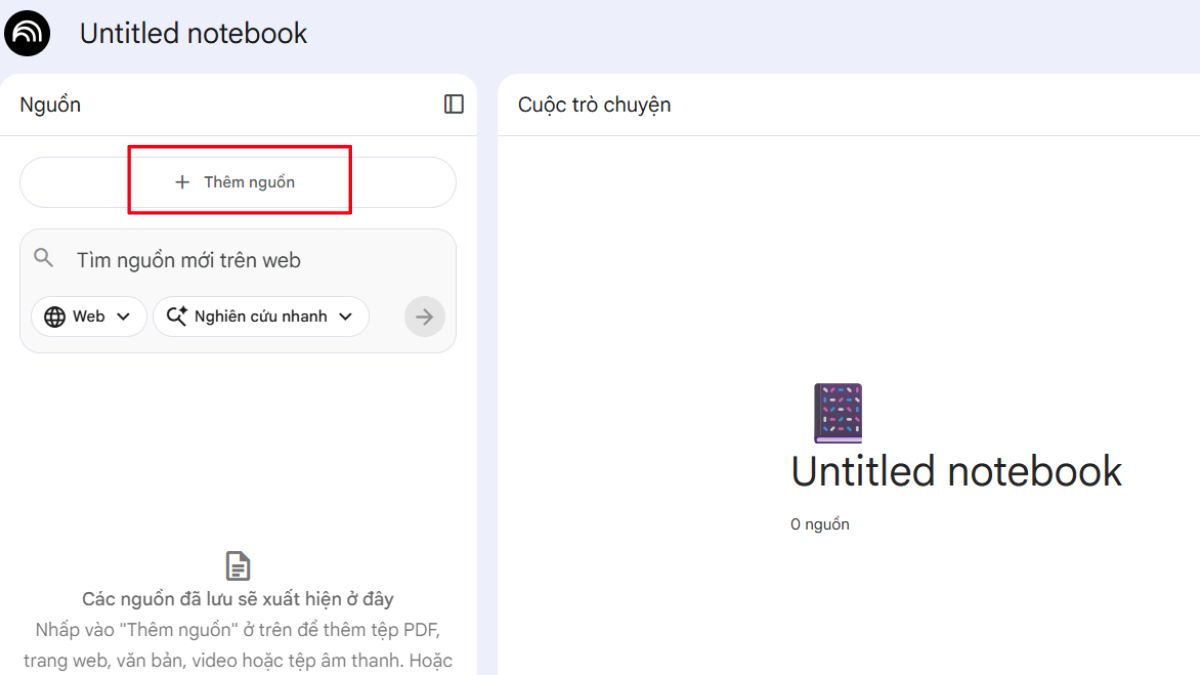Click the globe icon on the Web selector

55,316
